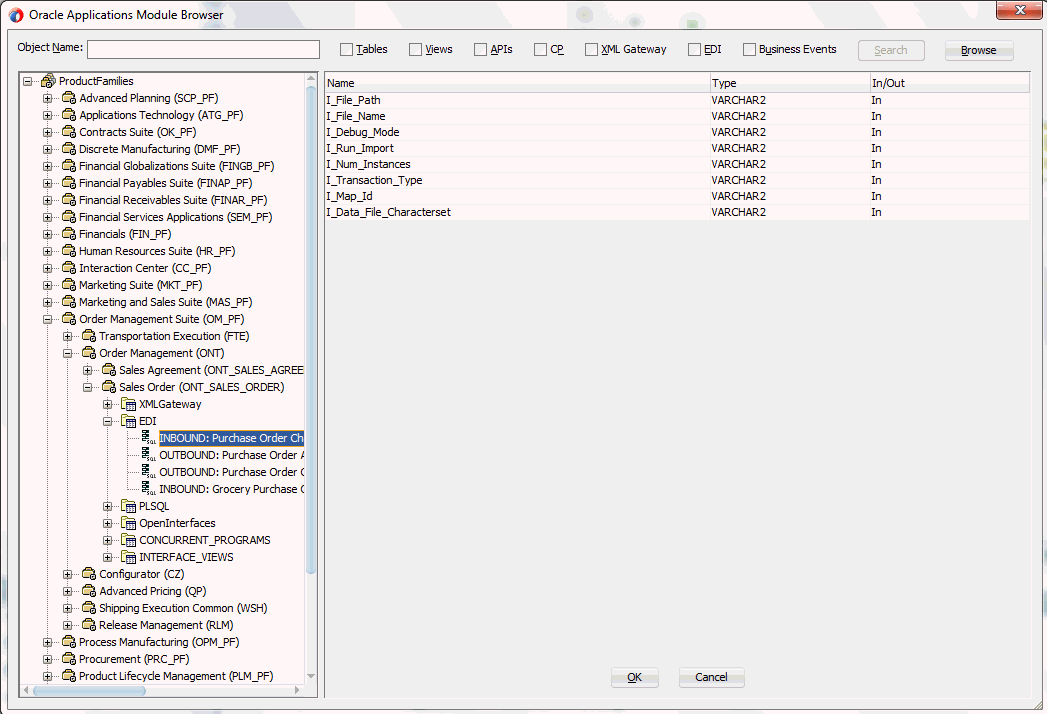The height and width of the screenshot is (714, 1047).
Task: Collapse the ProductFamilies root node
Action: 27,81
